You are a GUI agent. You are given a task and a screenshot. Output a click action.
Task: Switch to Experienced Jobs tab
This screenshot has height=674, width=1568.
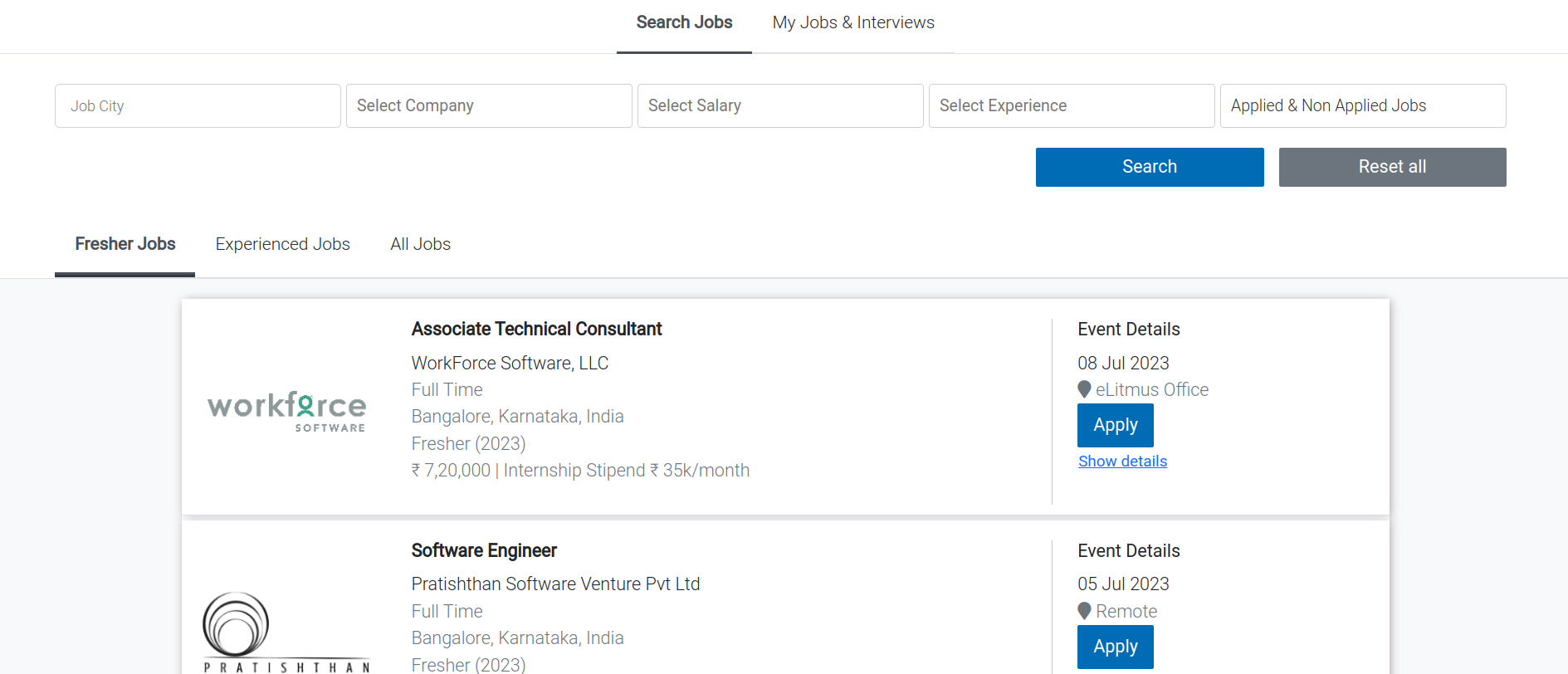pos(283,244)
